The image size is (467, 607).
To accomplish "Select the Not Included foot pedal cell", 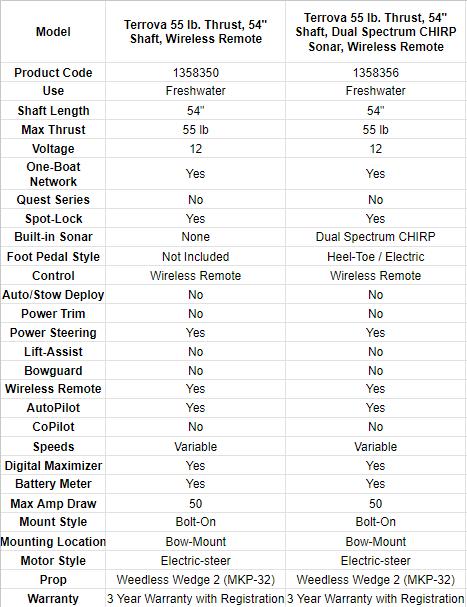I will click(x=196, y=256).
